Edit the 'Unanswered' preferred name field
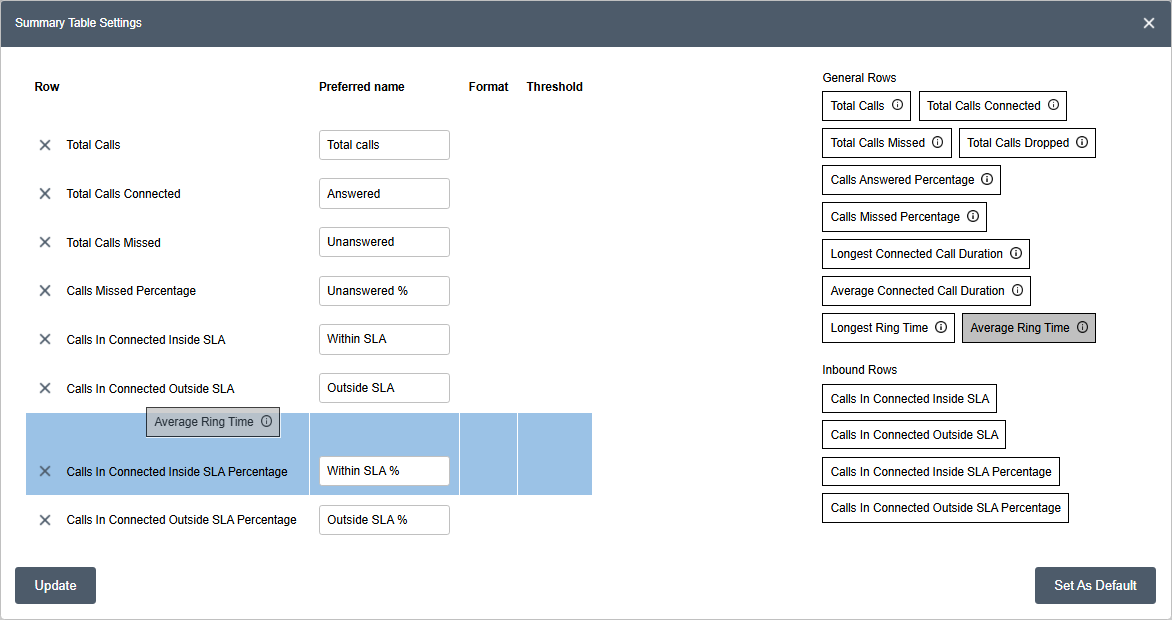 [384, 242]
